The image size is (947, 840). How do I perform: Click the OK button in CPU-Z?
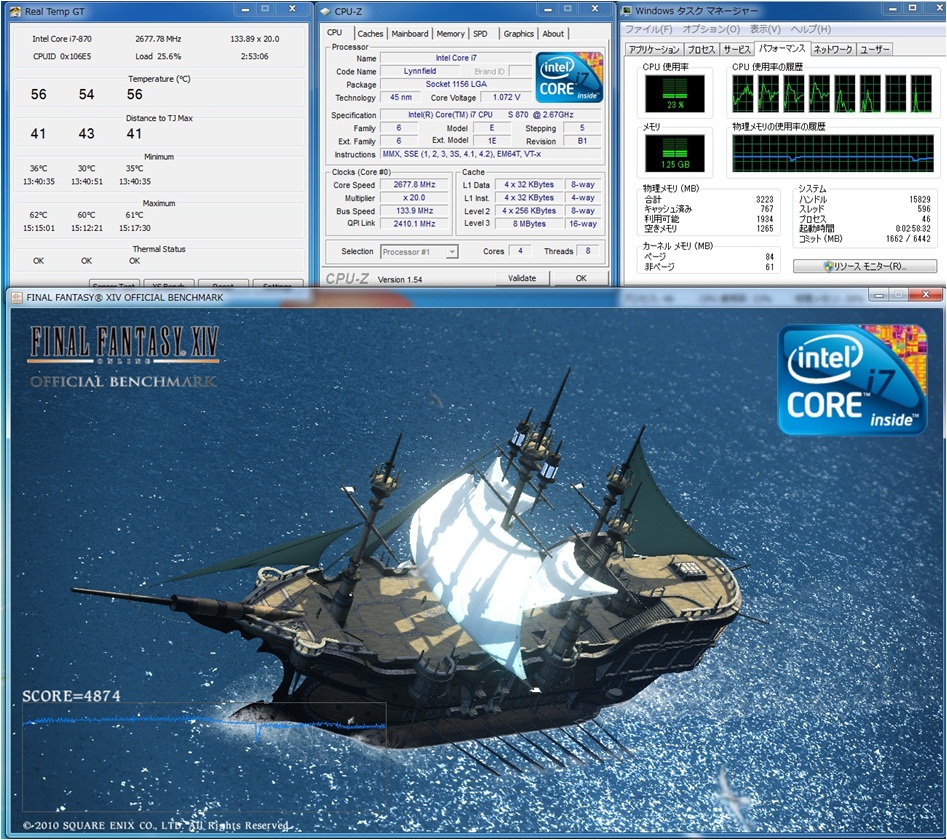[x=581, y=278]
